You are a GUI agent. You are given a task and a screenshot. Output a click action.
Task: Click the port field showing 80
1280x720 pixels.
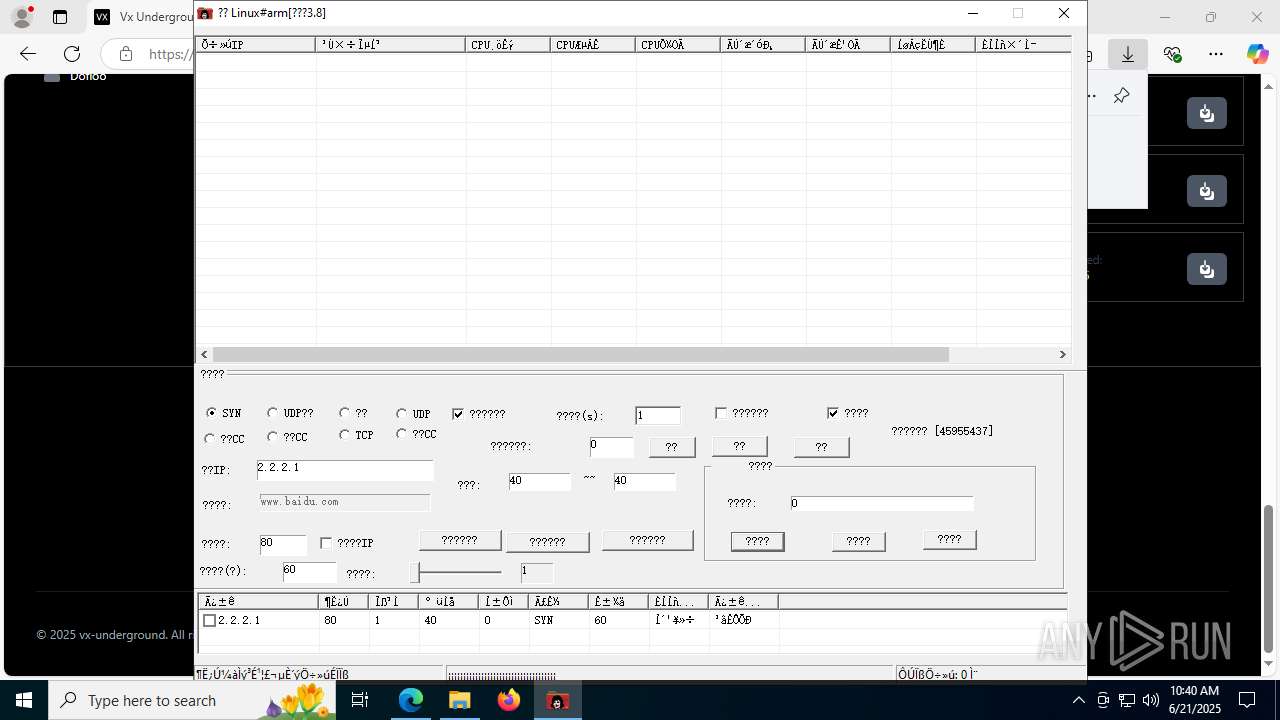(283, 545)
